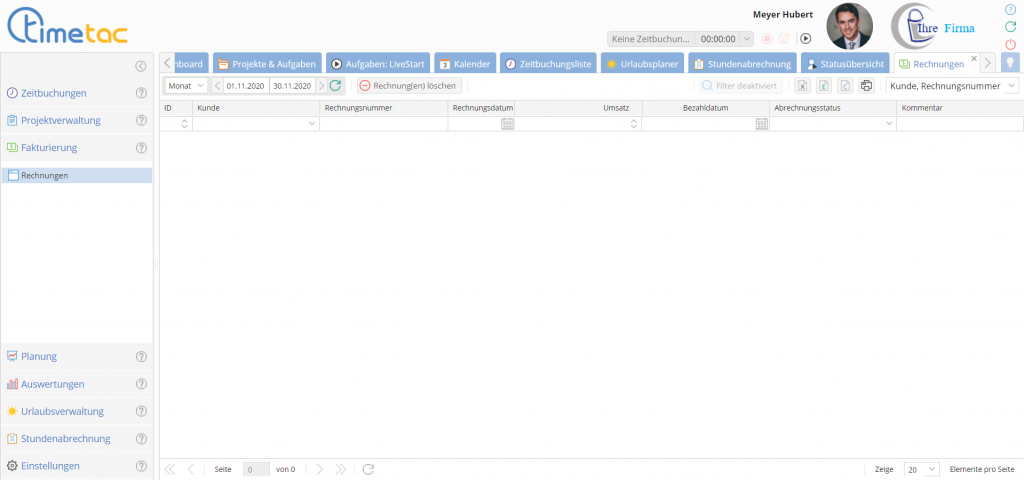Open the Rechnungsdatum calendar picker
This screenshot has height=480, width=1024.
point(507,124)
